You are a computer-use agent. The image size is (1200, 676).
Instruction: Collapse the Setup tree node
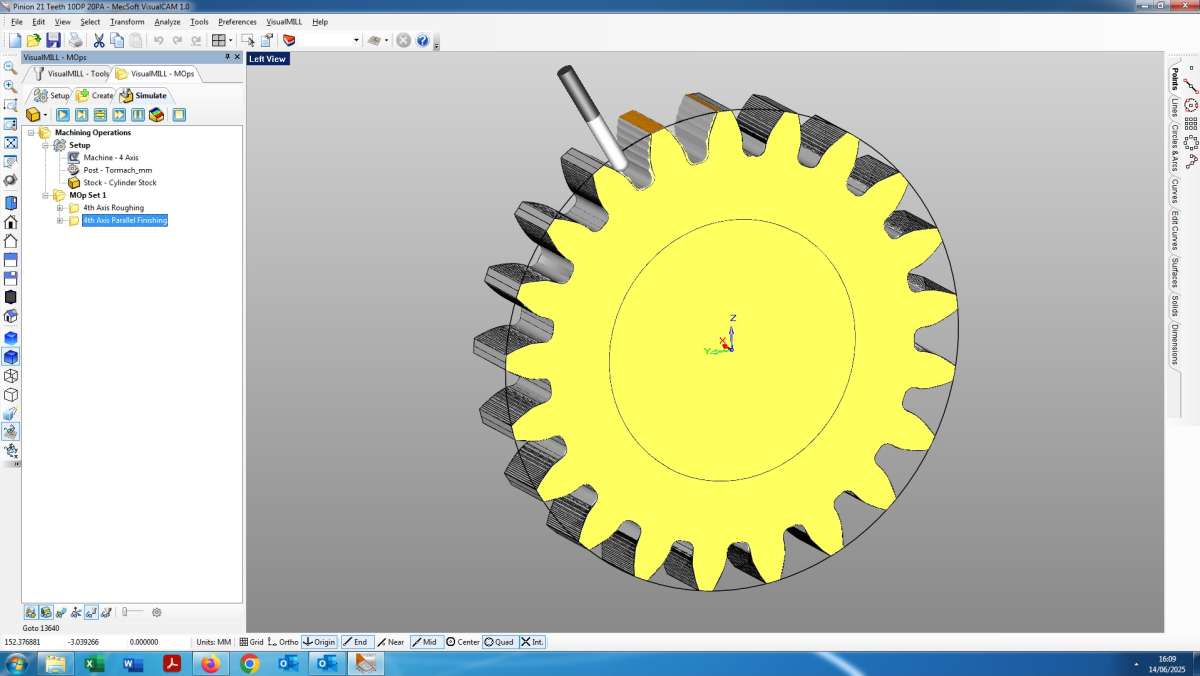[45, 145]
